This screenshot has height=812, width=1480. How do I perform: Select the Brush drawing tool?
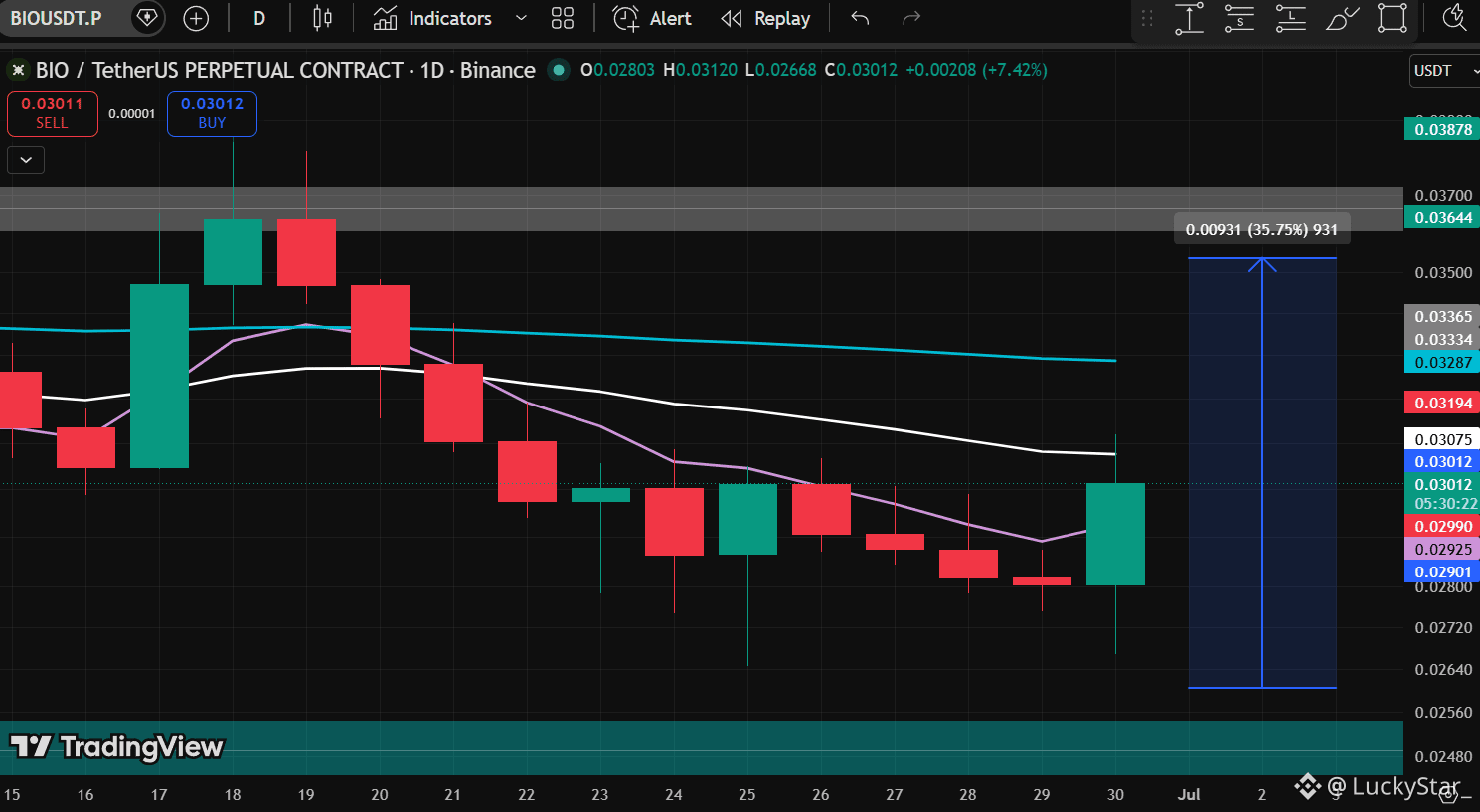1342,18
